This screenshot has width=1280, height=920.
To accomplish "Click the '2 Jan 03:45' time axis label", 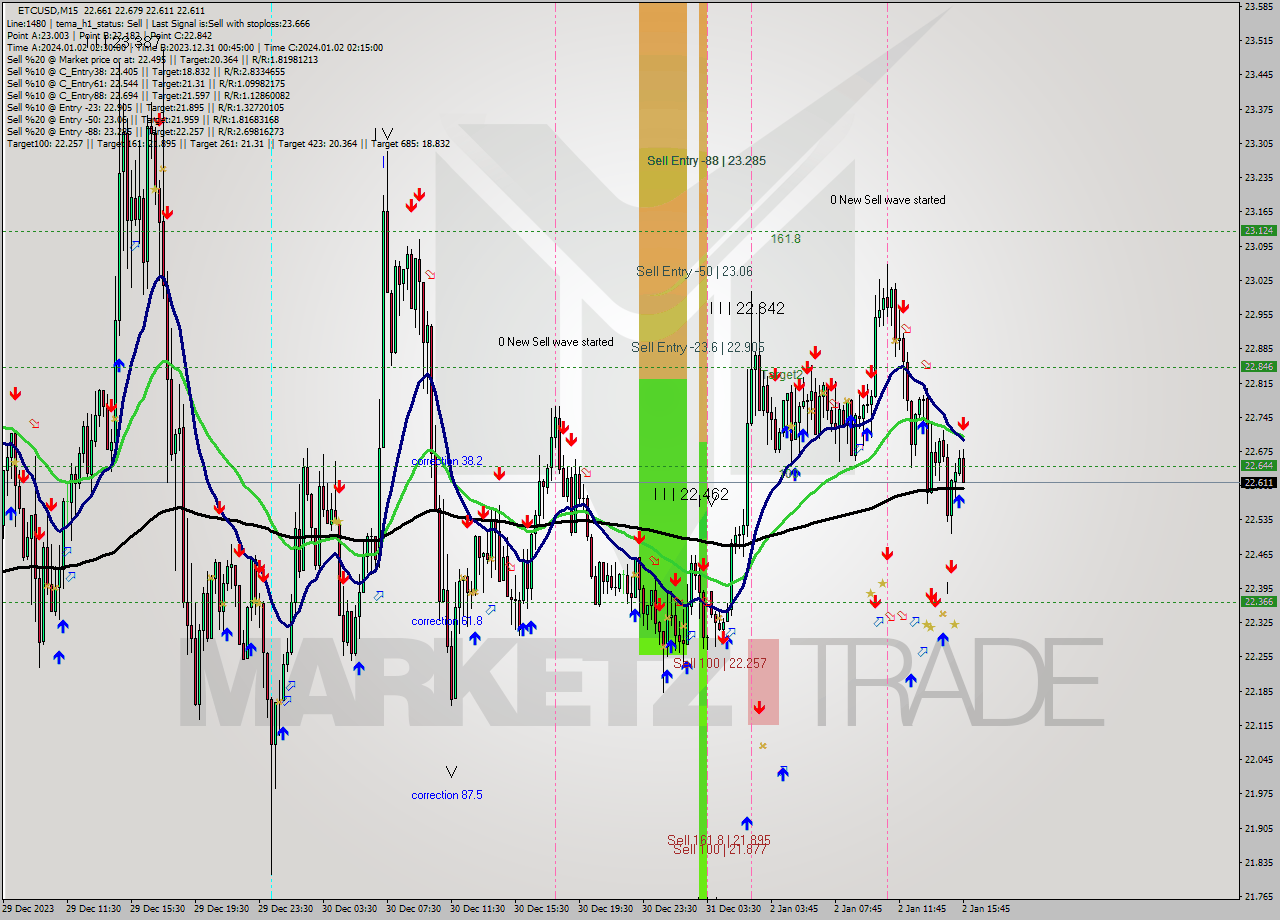I will tap(794, 909).
